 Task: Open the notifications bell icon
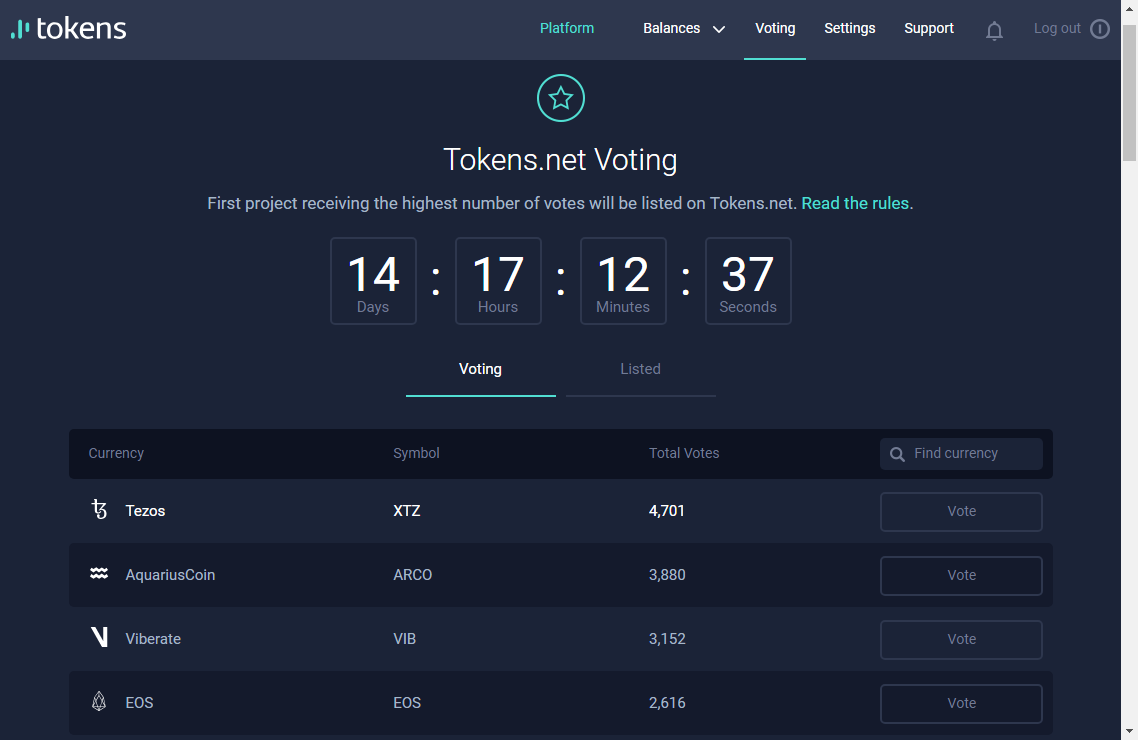coord(994,30)
